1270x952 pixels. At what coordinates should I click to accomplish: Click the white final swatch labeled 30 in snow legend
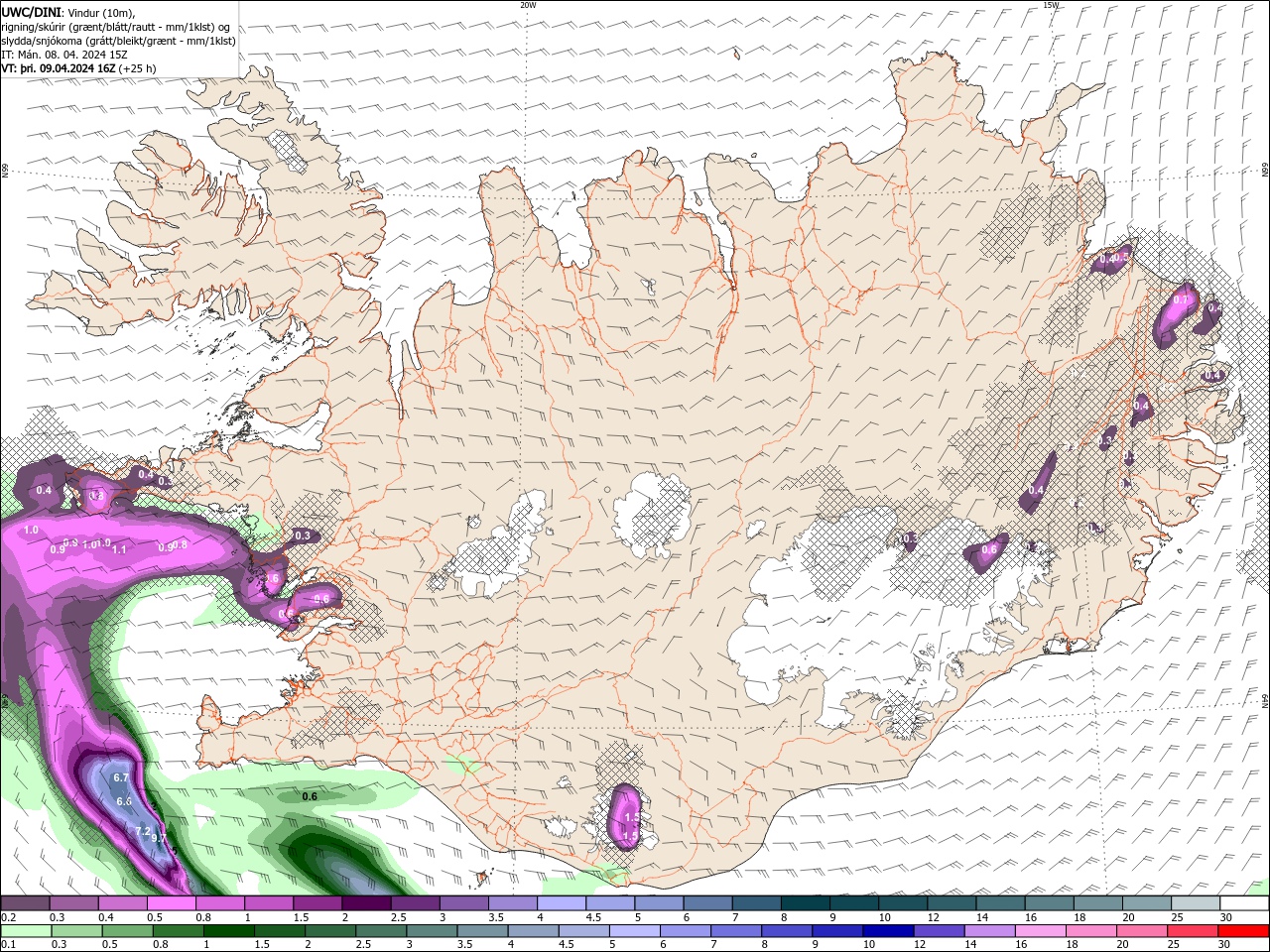click(1243, 903)
